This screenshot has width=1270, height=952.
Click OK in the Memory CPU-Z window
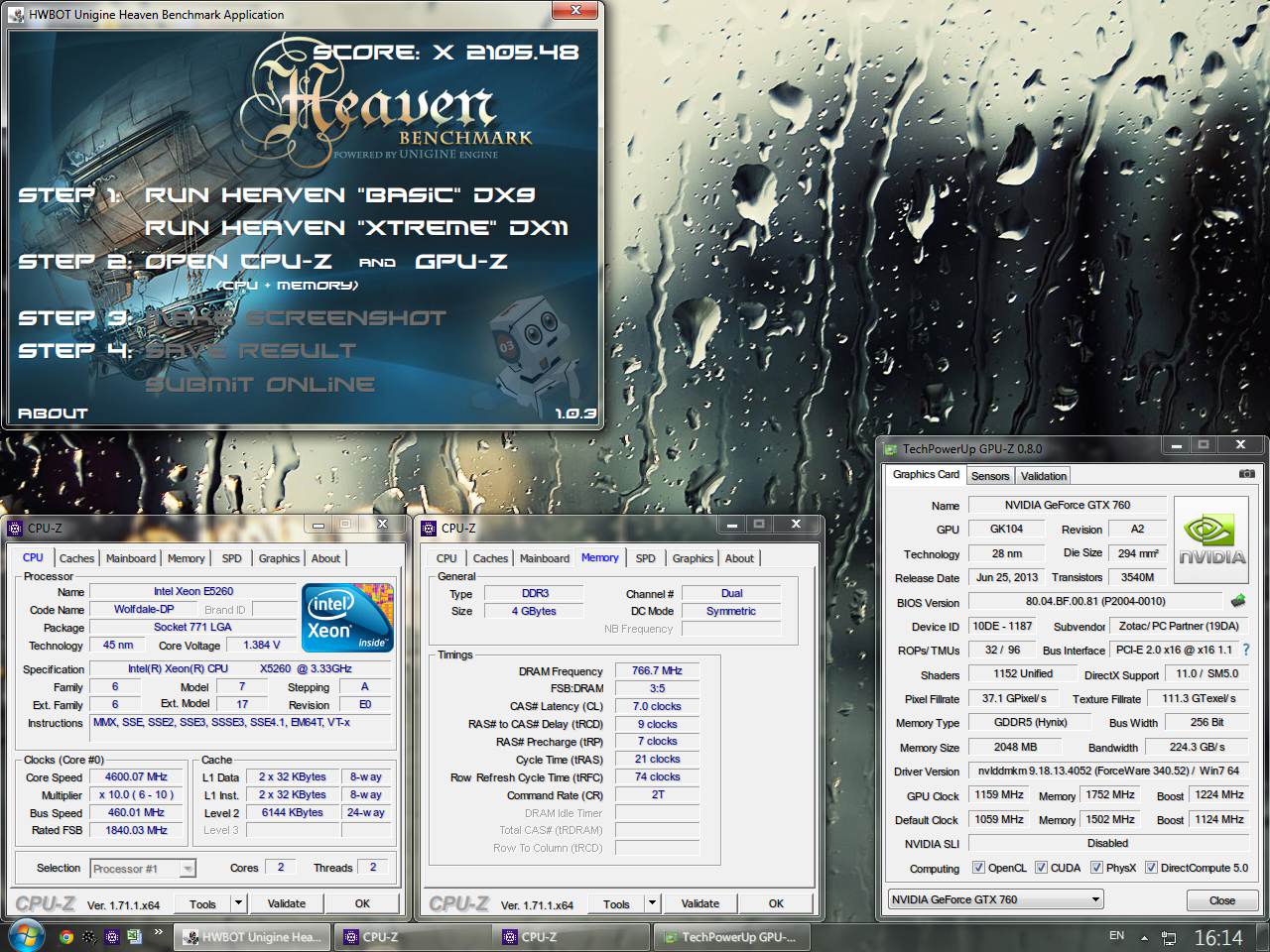(776, 903)
